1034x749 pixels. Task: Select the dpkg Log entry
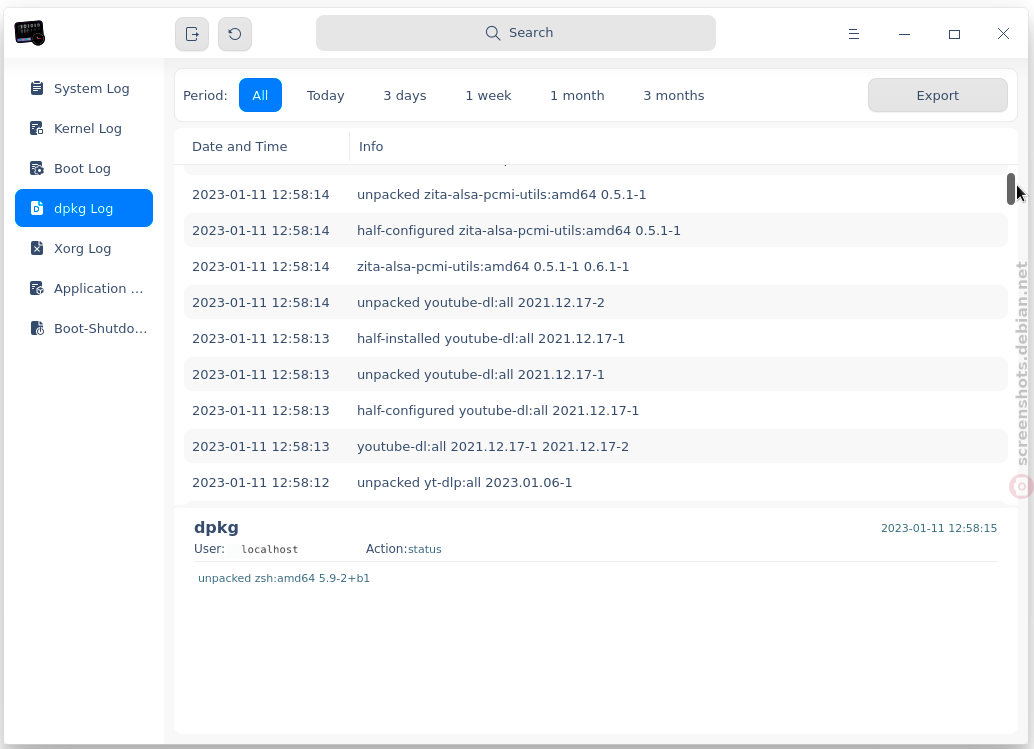[x=84, y=208]
